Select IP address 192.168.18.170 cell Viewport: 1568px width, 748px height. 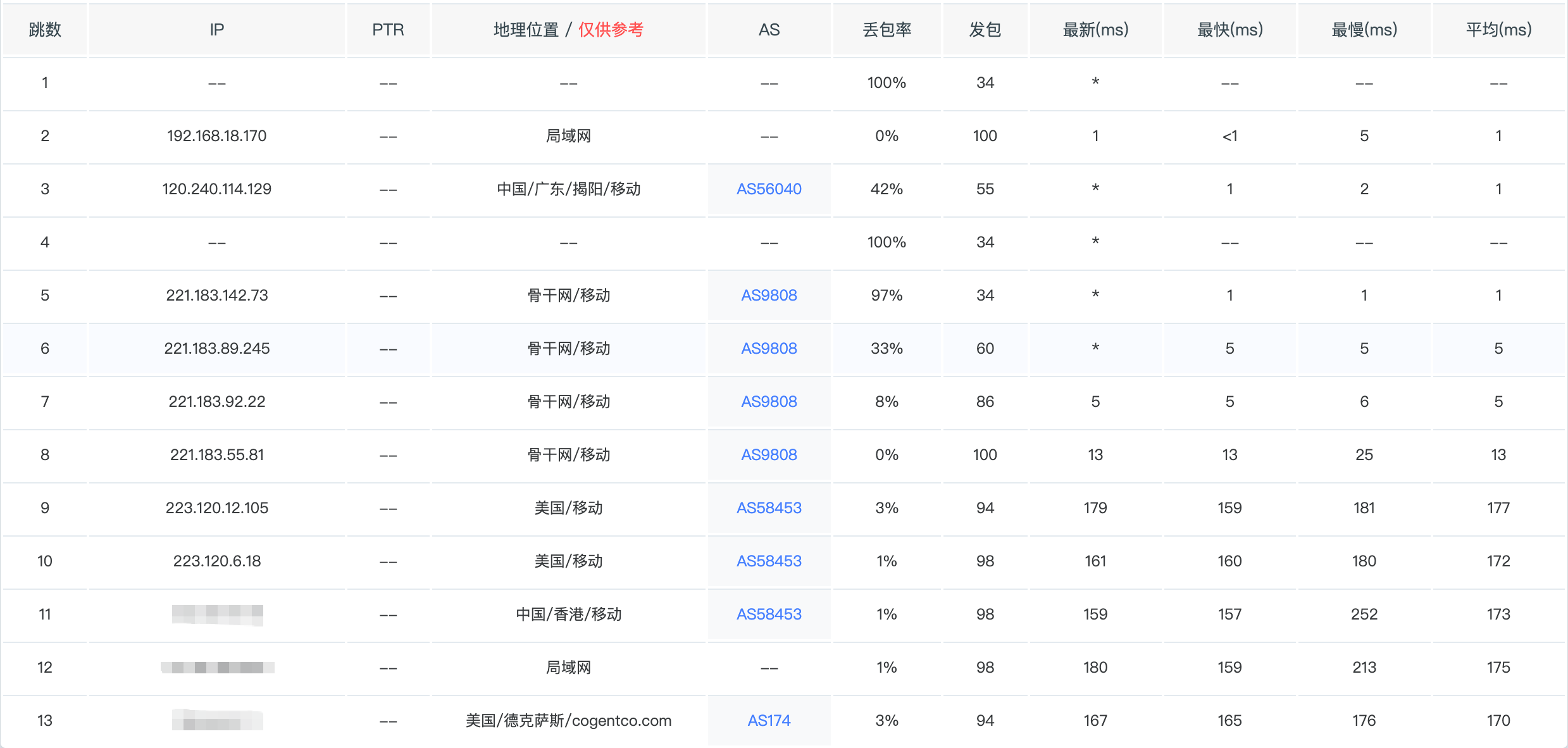tap(217, 136)
